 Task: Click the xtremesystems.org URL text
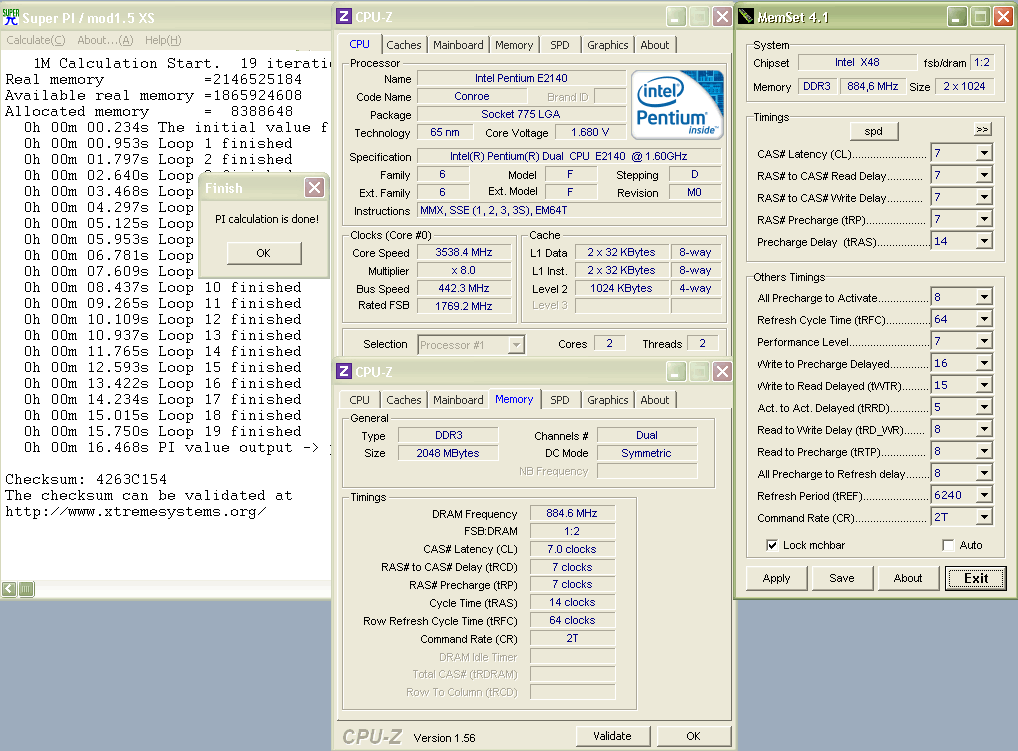coord(135,511)
